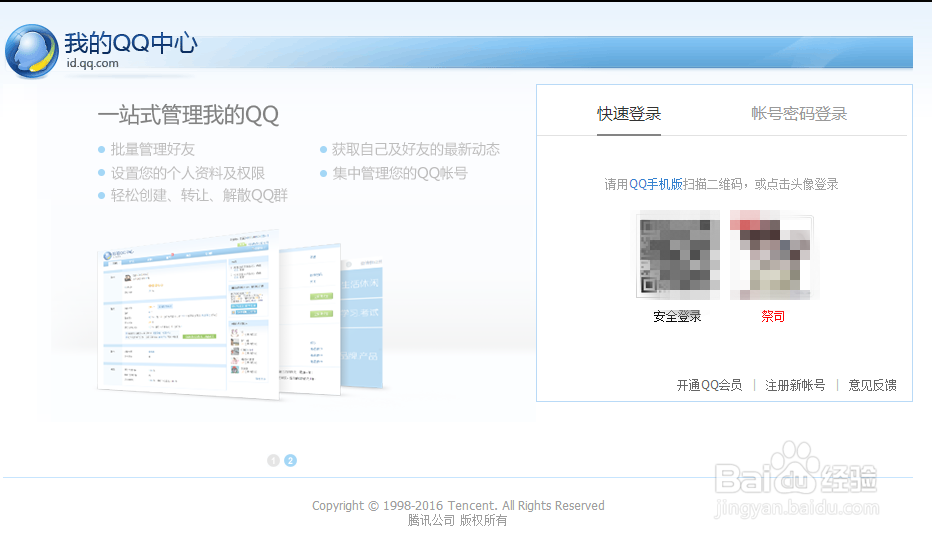Click the 一站式管理我的QQ heading

click(188, 115)
